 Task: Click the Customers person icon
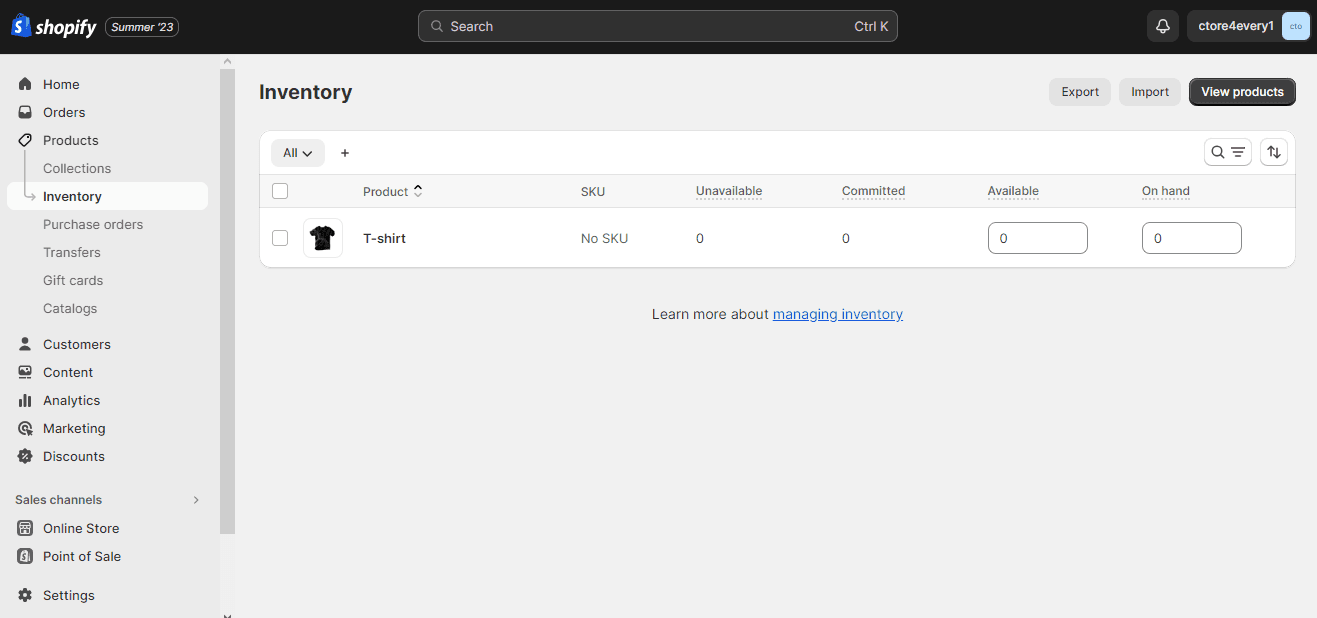pos(25,344)
